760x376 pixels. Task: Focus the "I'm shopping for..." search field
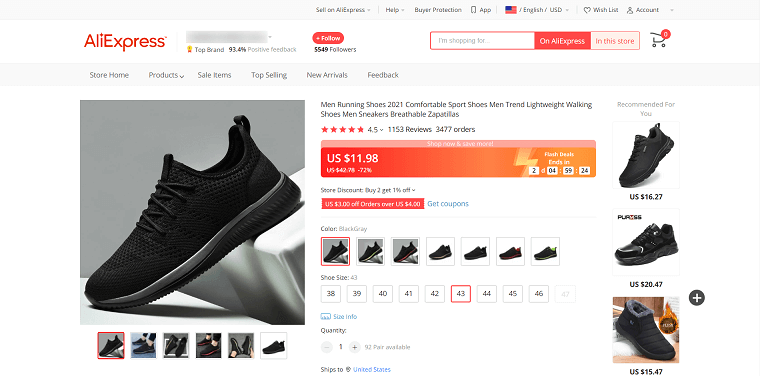coord(482,41)
